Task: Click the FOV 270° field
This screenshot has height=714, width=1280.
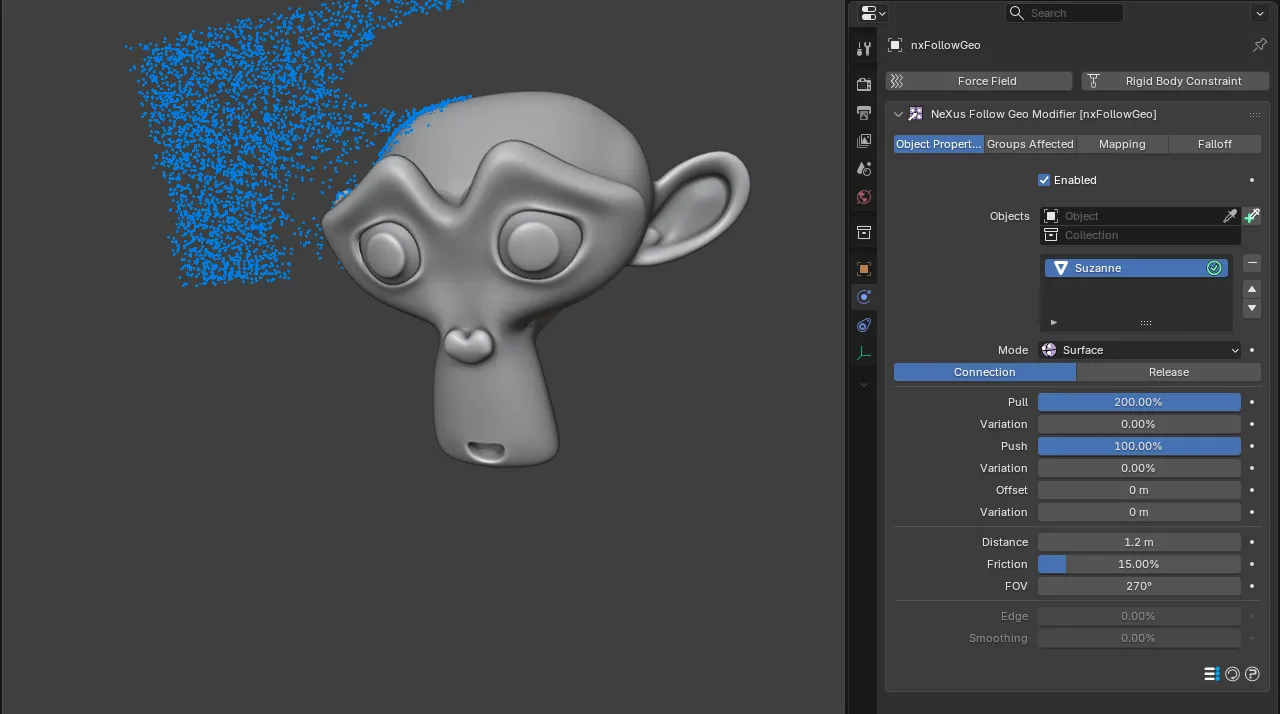Action: [x=1139, y=586]
